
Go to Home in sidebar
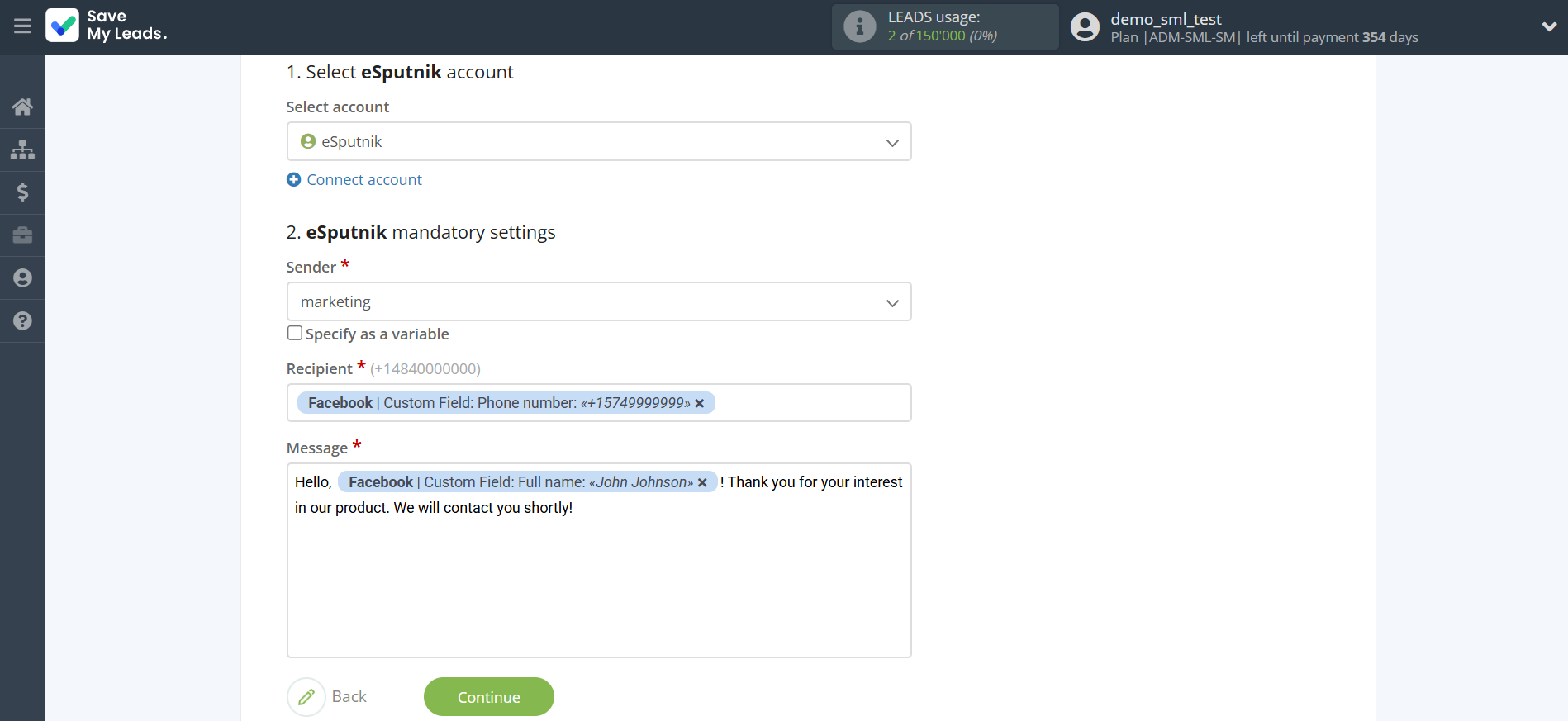22,107
